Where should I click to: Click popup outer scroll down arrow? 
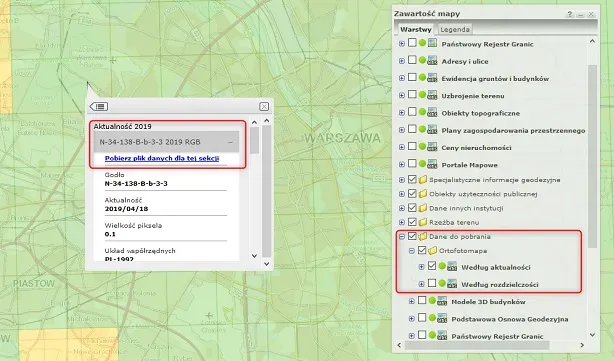tap(267, 264)
